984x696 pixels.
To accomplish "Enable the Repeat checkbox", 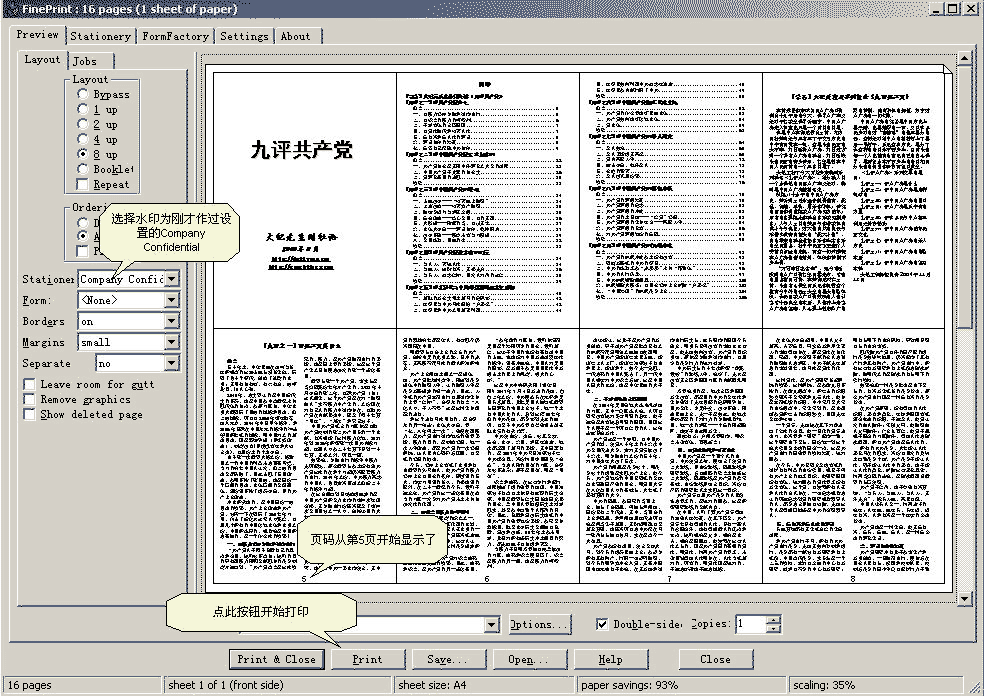I will (x=82, y=184).
